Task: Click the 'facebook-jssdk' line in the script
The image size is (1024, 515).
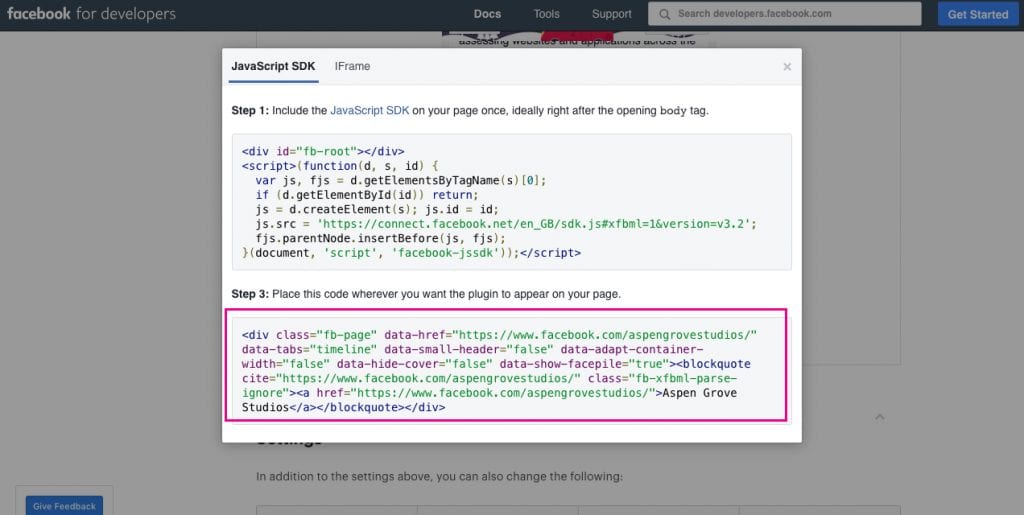Action: click(411, 253)
